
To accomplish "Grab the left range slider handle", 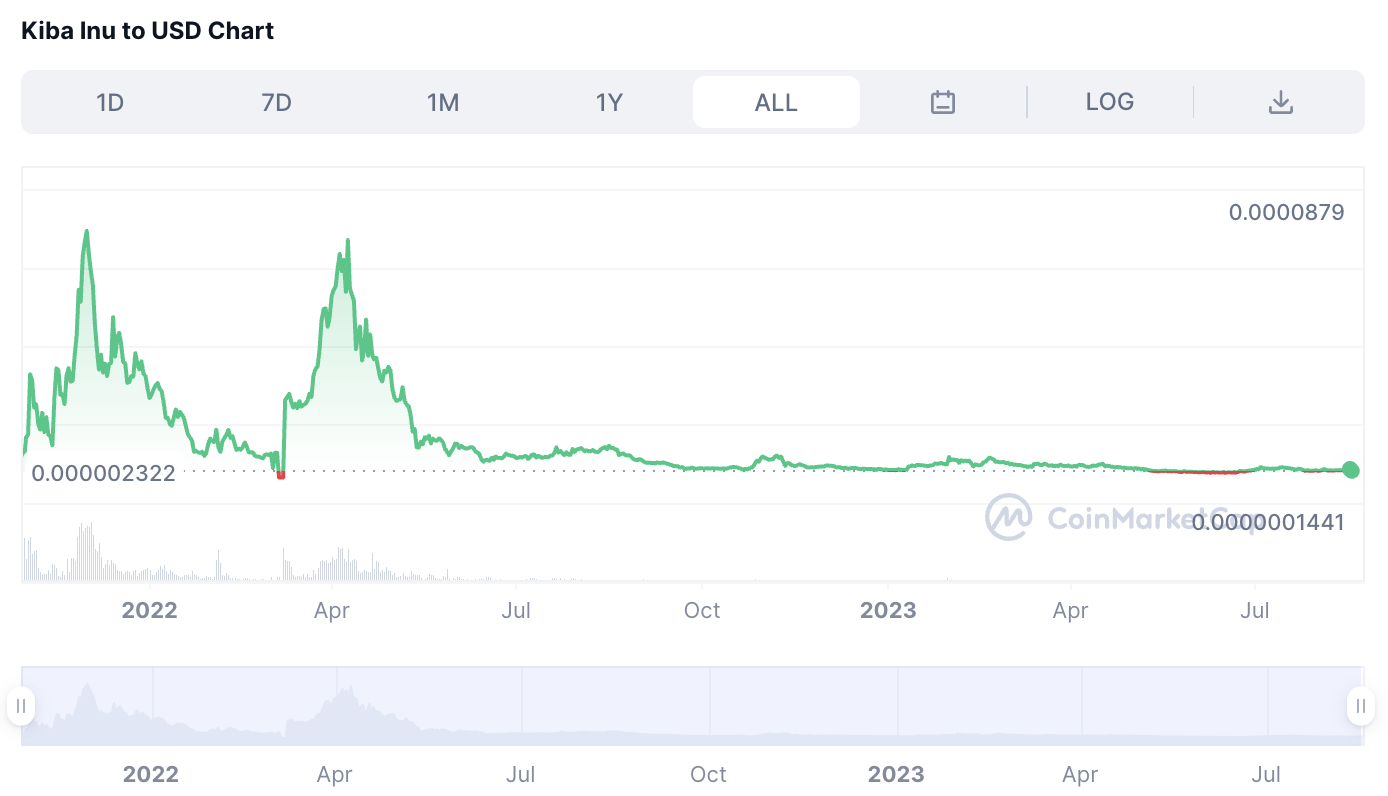I will pos(21,706).
